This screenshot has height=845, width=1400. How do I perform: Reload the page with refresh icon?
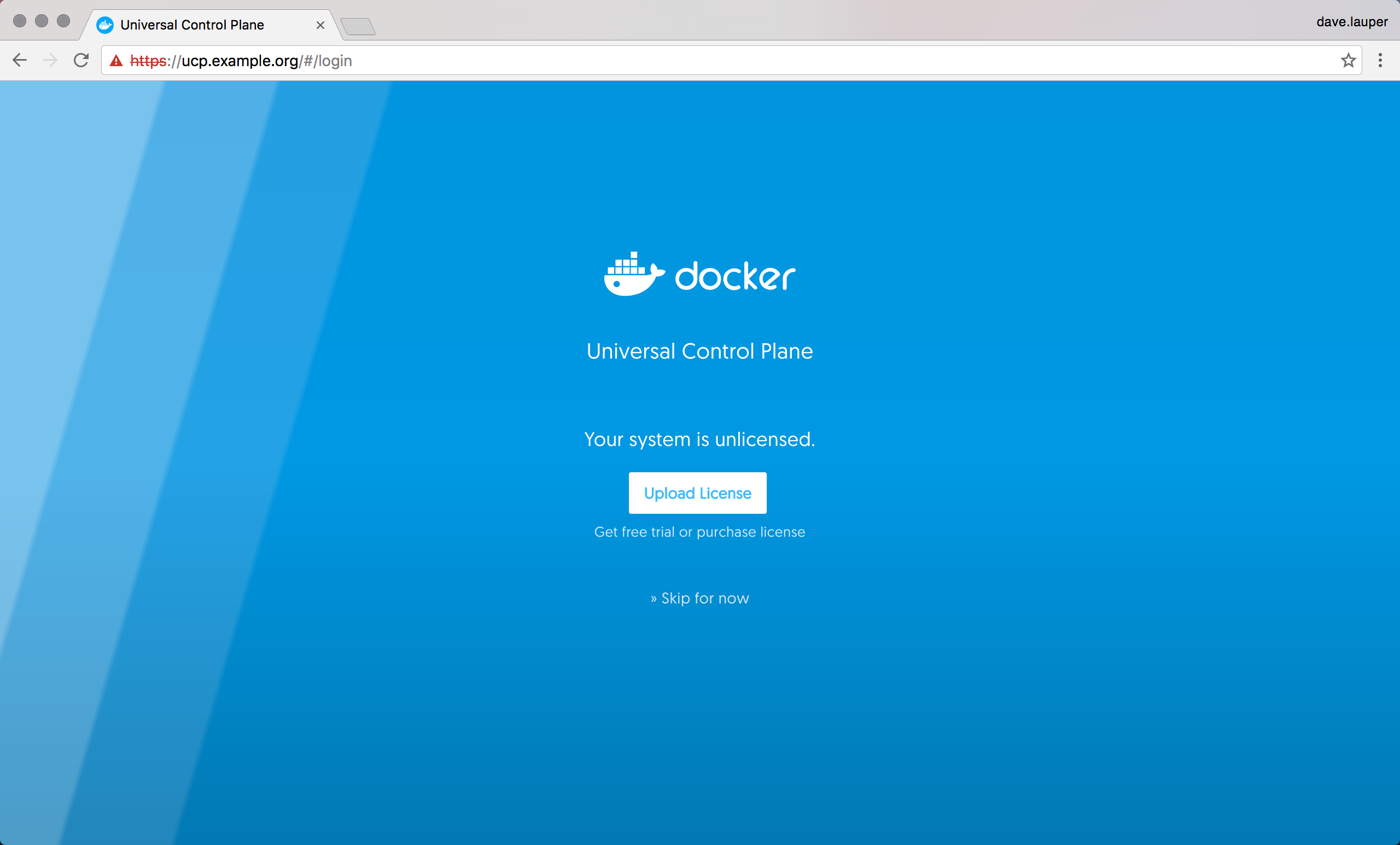[81, 60]
